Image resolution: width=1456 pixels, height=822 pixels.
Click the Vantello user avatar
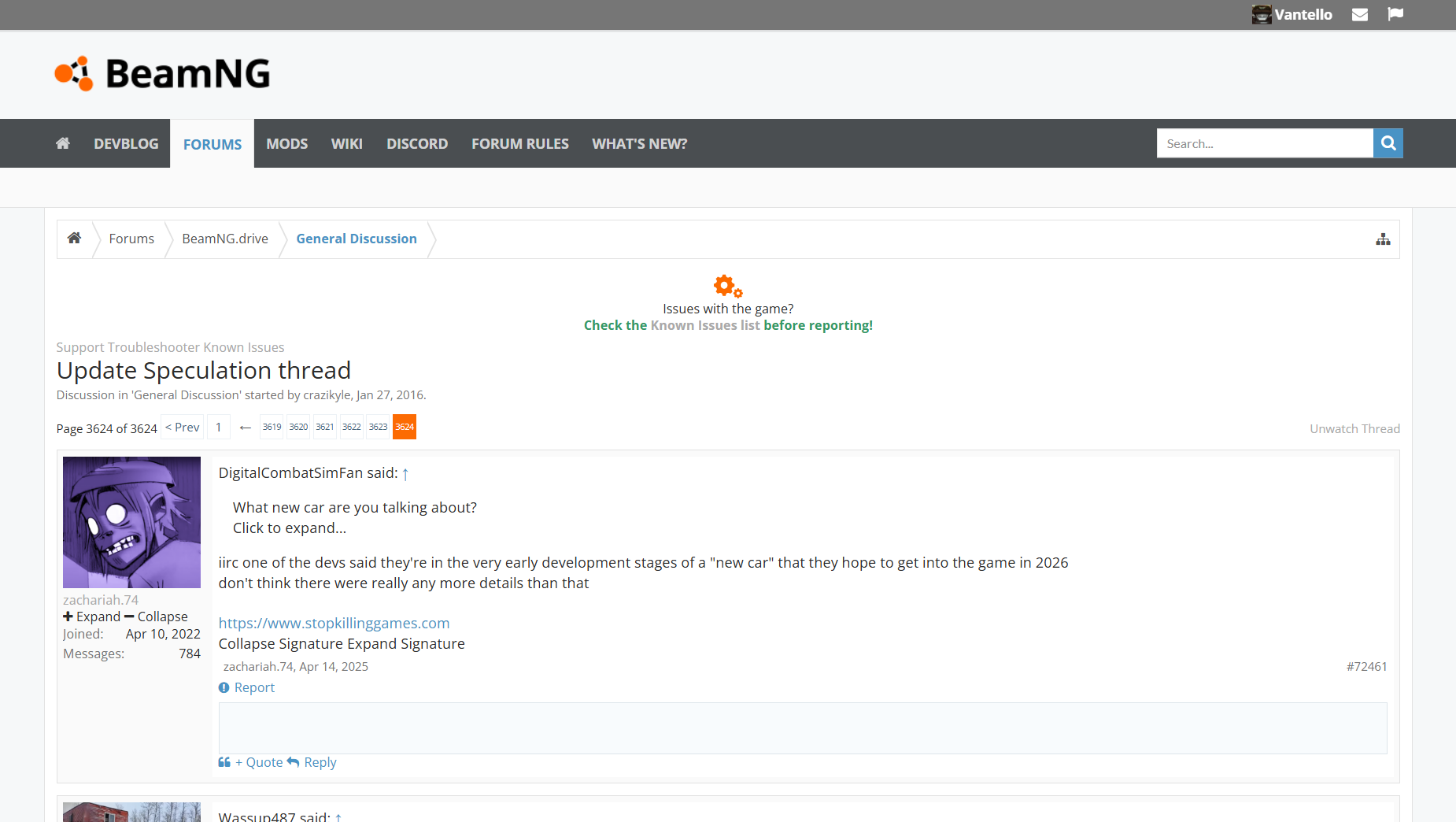pyautogui.click(x=1262, y=14)
